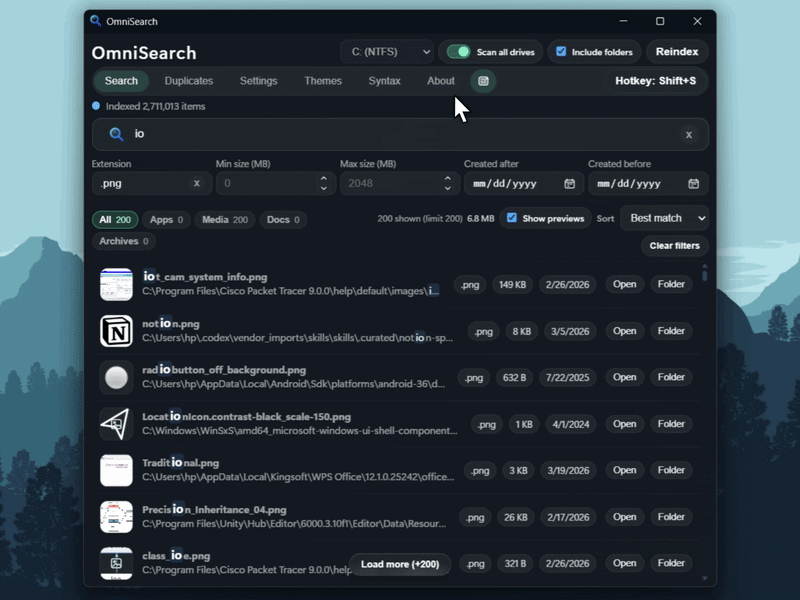Click the results list scrollbar thumb

click(x=705, y=276)
